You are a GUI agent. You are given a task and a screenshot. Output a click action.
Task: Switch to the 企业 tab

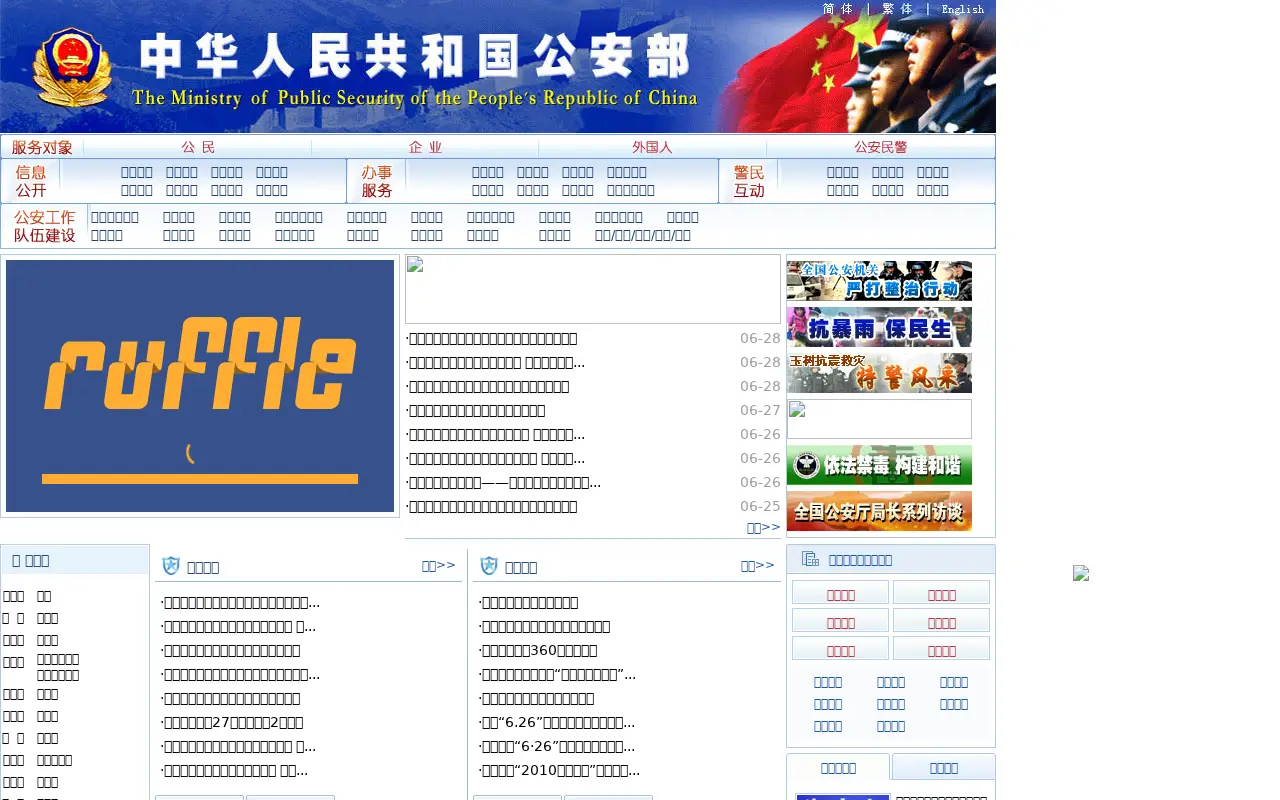point(425,147)
